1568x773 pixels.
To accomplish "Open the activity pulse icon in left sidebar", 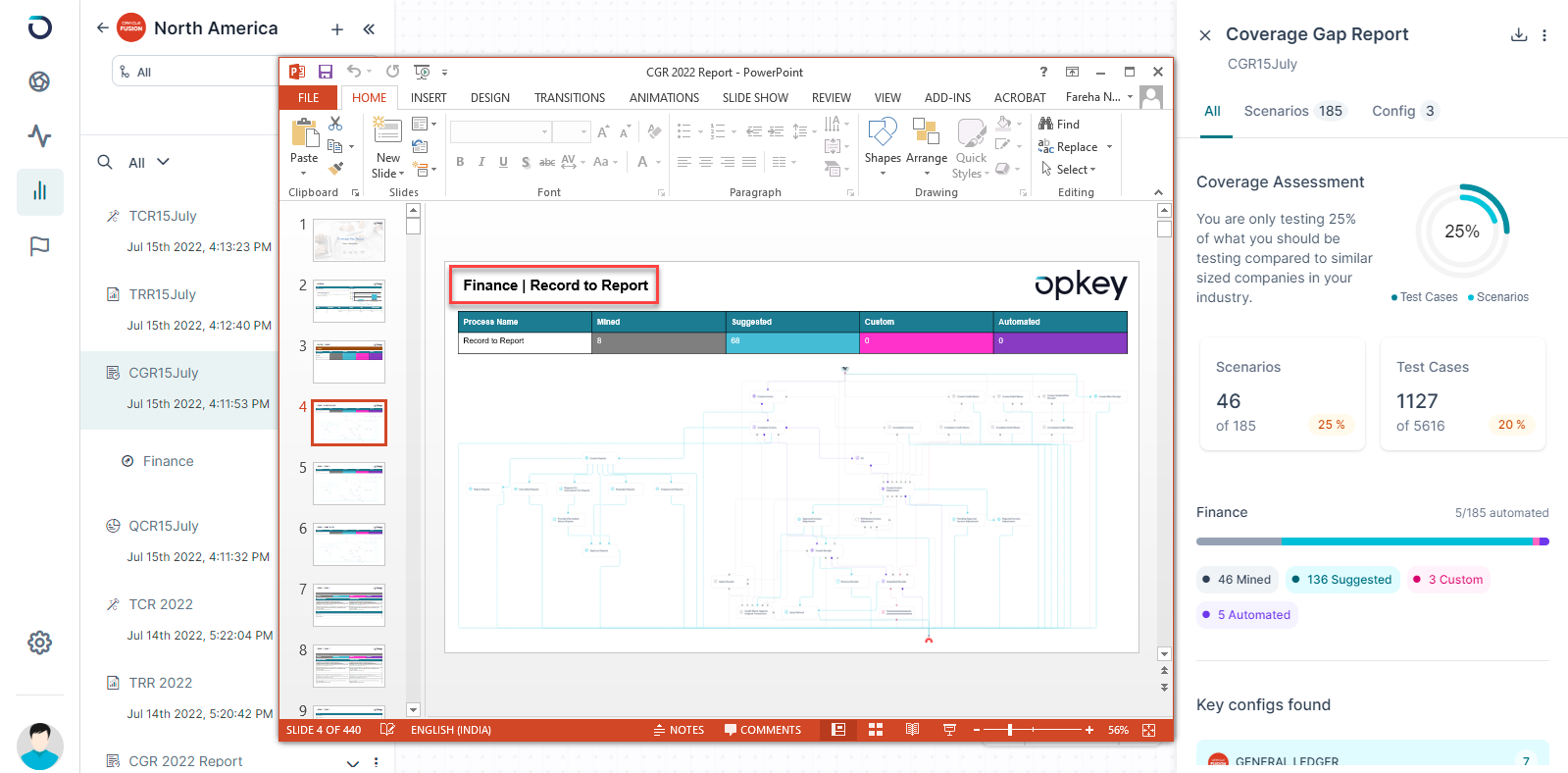I will [39, 135].
